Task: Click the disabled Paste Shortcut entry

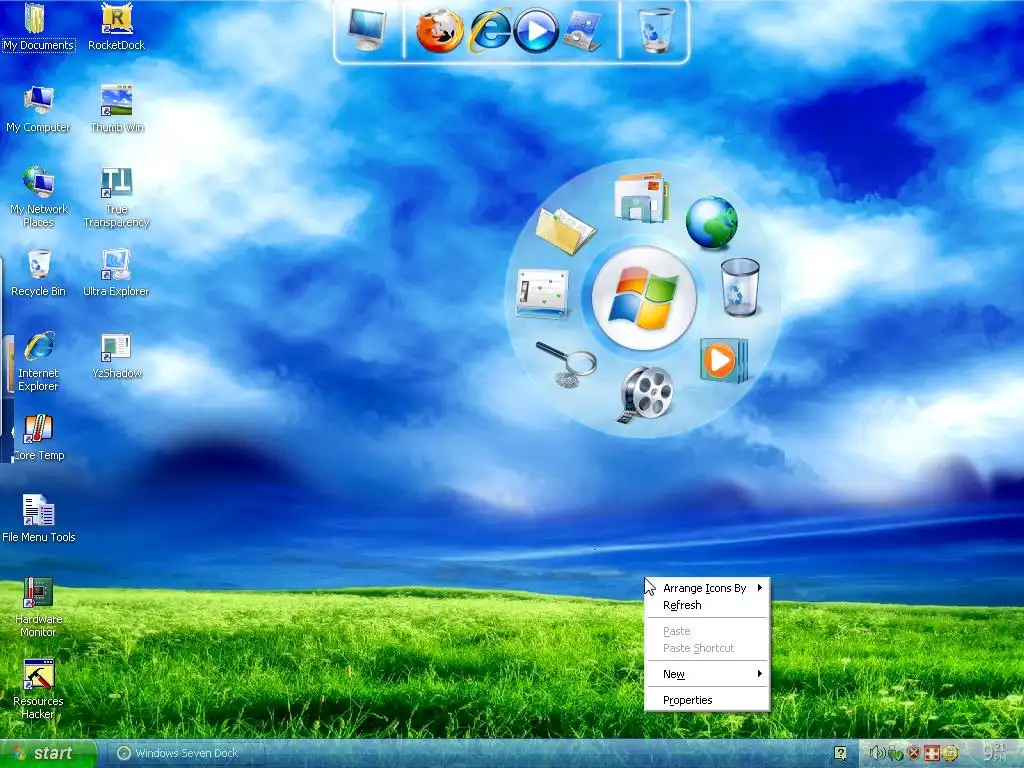Action: click(x=707, y=648)
